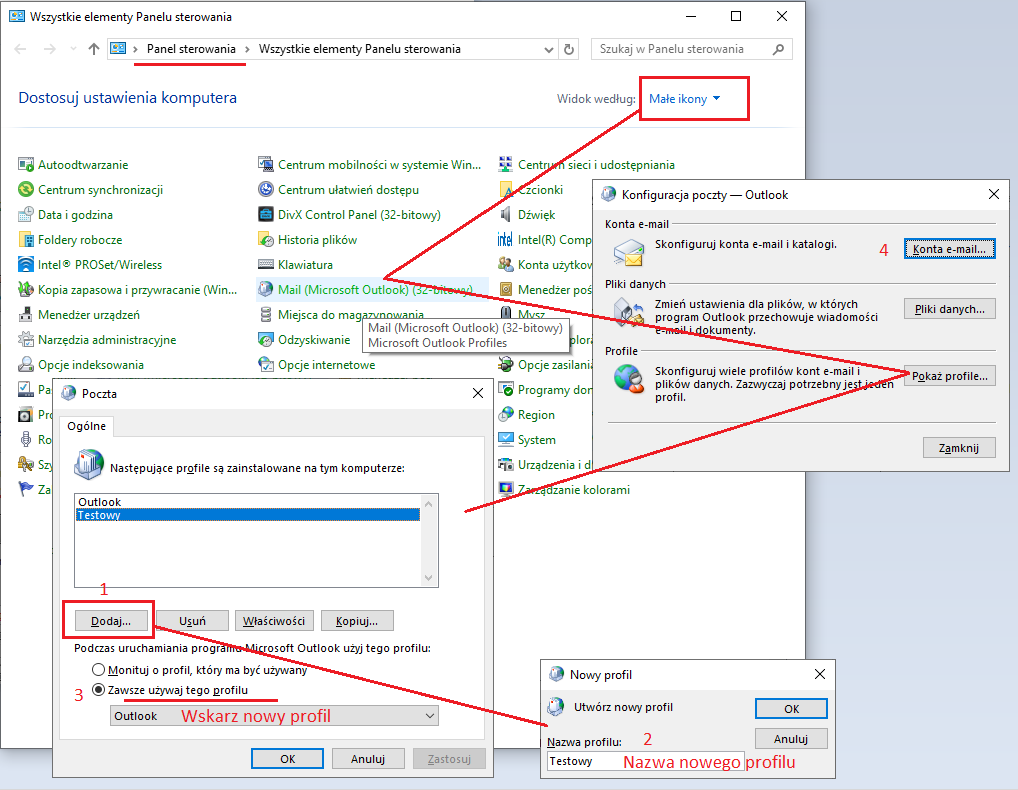Open Centrum mobilności w systemie Windows icon
Screen dimensions: 1018x790
pyautogui.click(x=266, y=165)
